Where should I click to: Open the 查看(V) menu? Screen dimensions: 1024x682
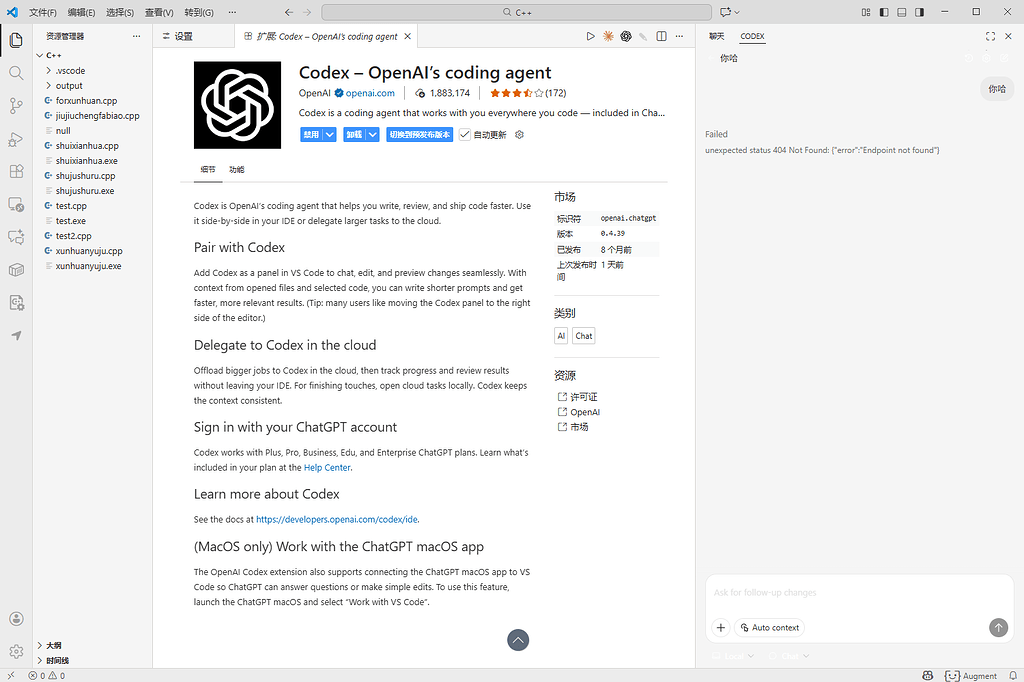(x=159, y=12)
